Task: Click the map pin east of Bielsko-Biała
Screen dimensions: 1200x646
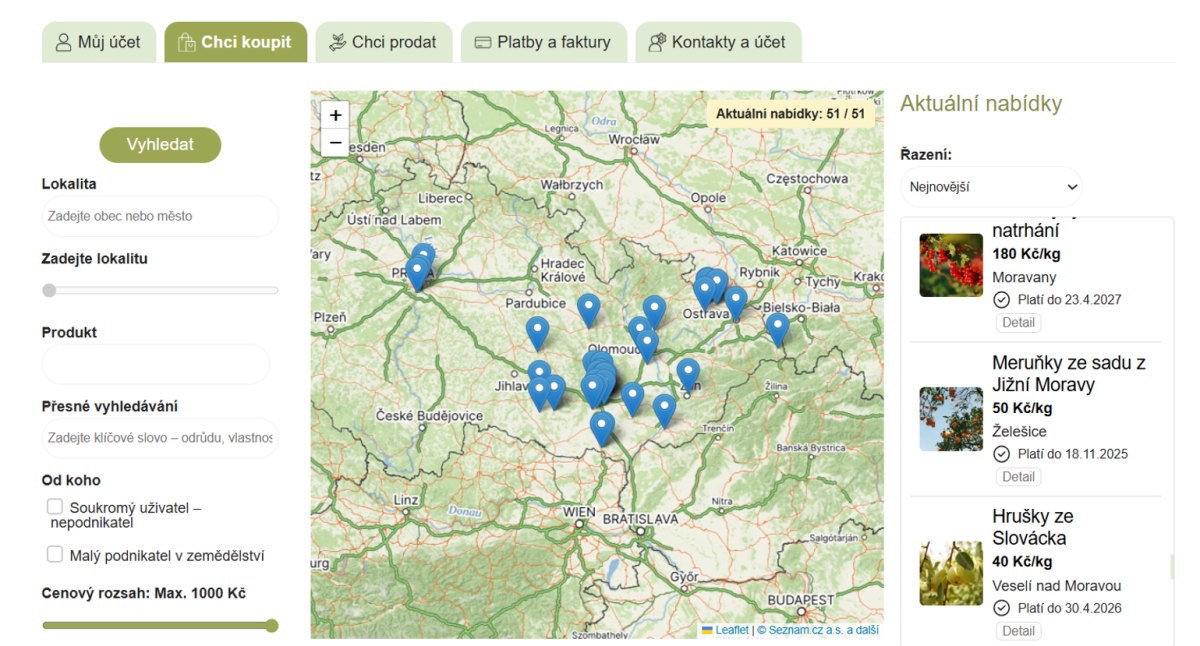Action: tap(777, 326)
